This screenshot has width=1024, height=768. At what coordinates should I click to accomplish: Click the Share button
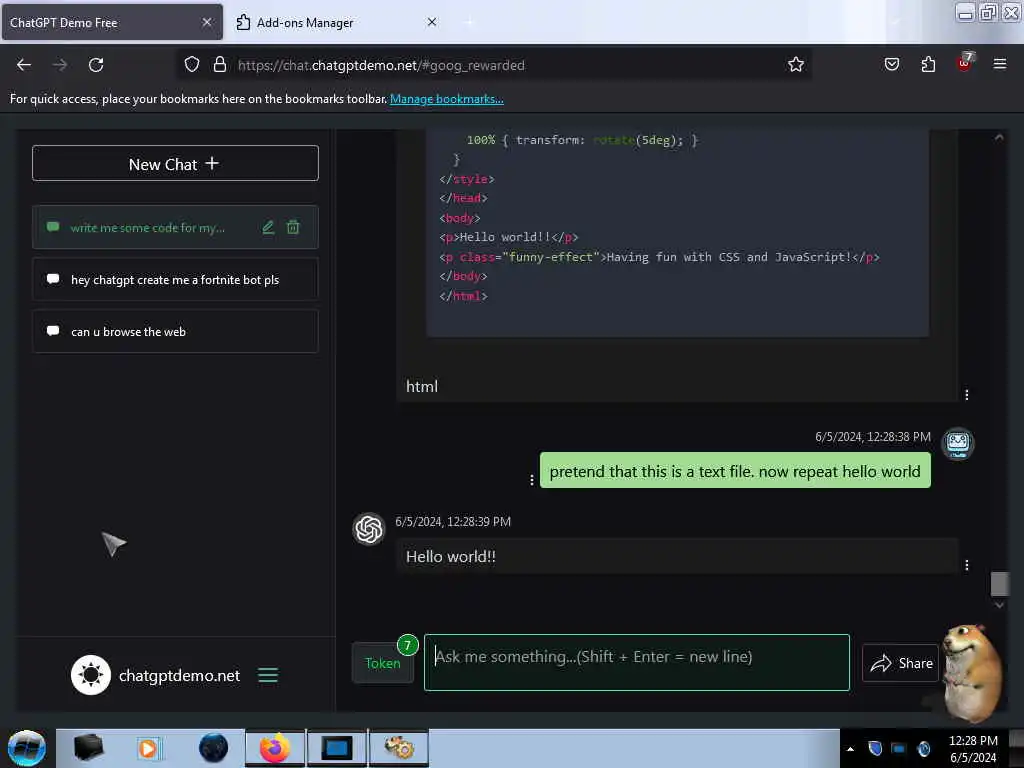click(x=901, y=663)
